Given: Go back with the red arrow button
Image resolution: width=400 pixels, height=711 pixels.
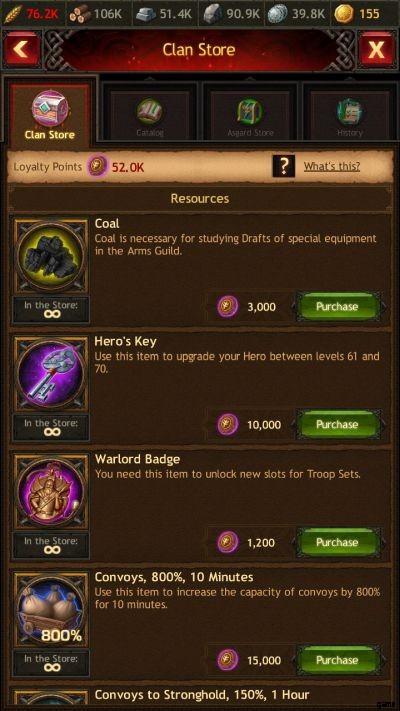Looking at the screenshot, I should click(22, 49).
